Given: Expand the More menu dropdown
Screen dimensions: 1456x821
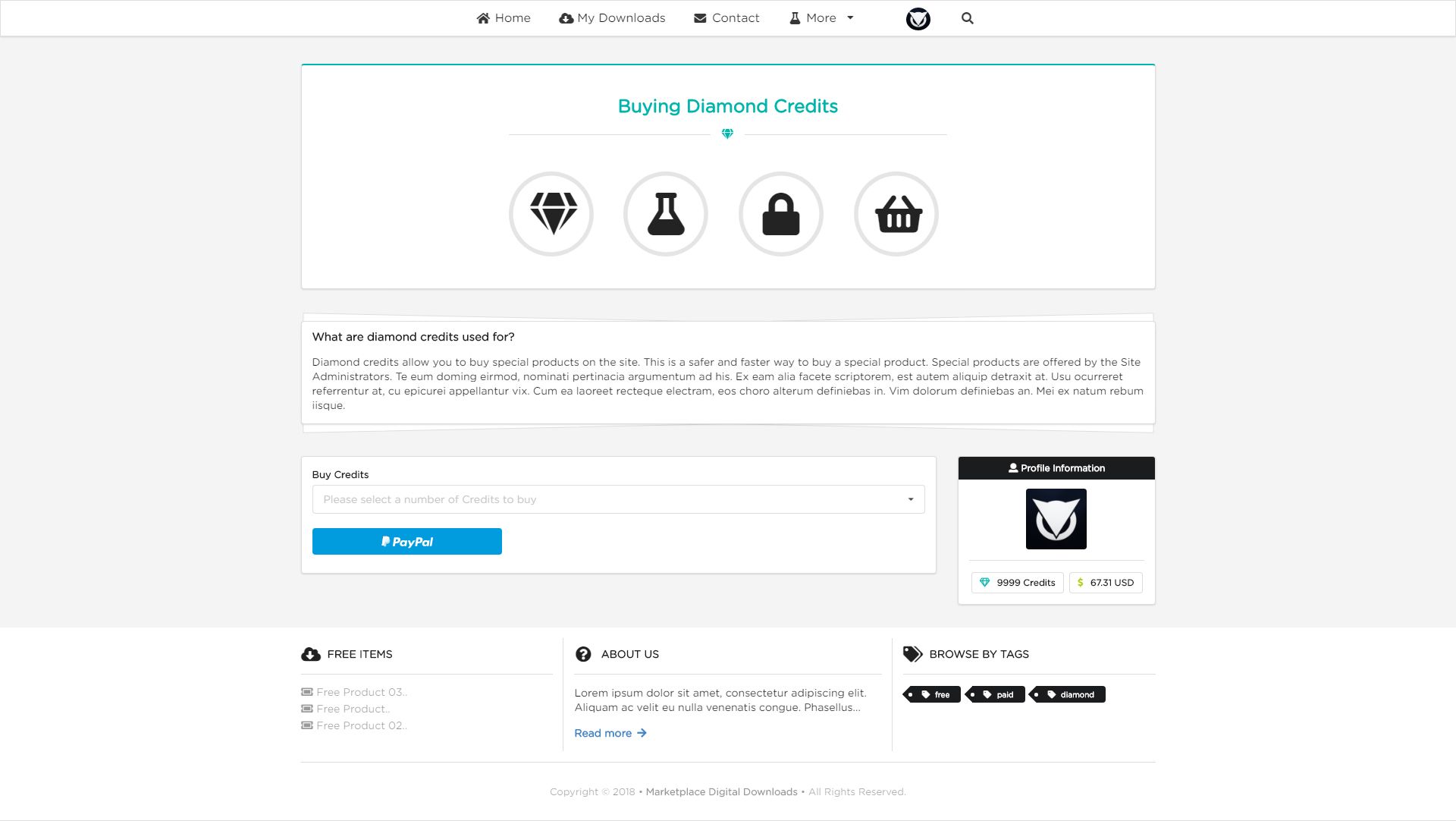Looking at the screenshot, I should tap(822, 18).
